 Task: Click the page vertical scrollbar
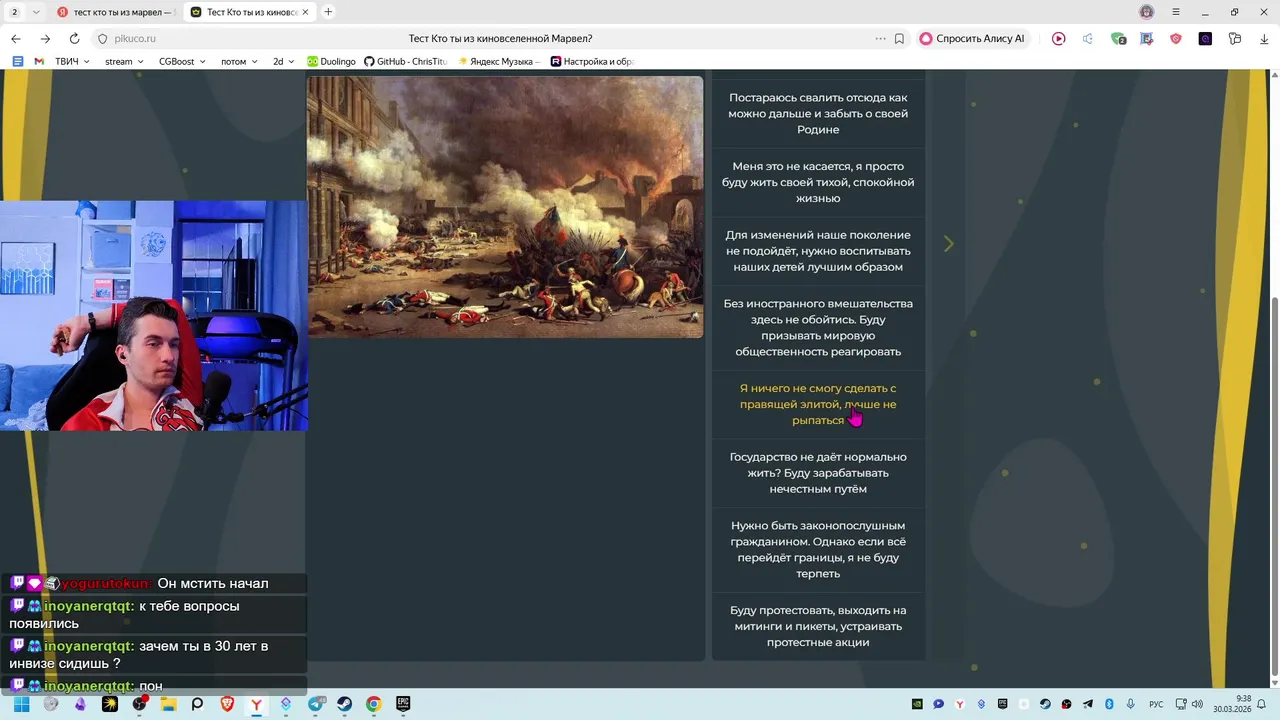pos(1273,486)
